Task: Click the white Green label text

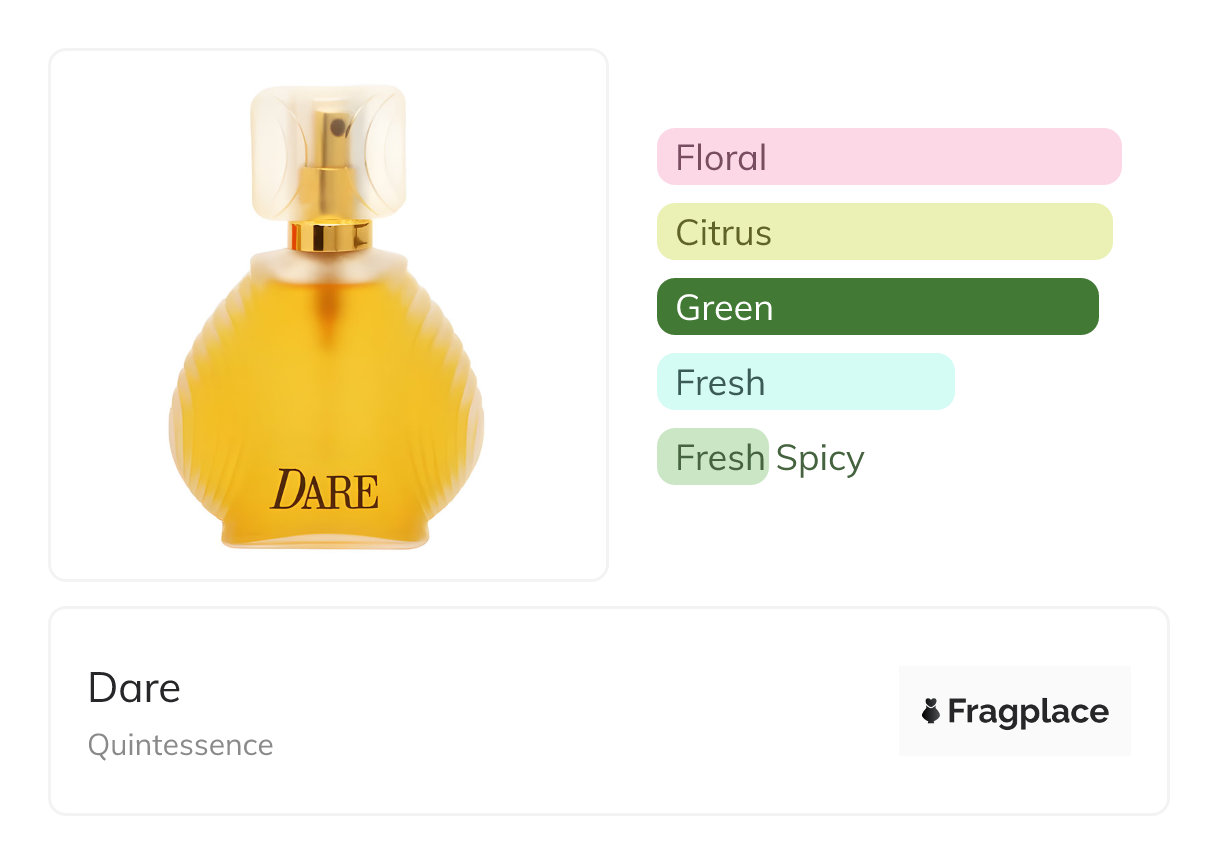Action: 724,308
